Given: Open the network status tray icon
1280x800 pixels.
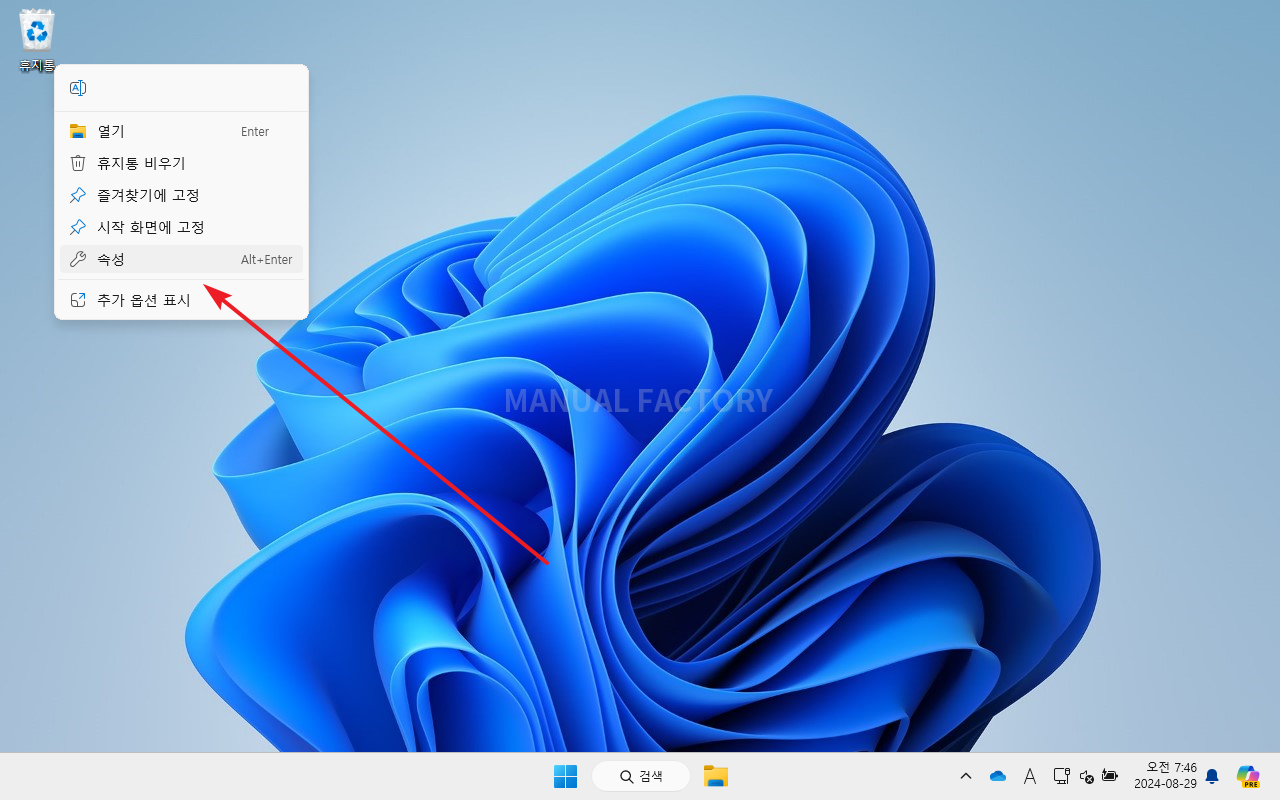Looking at the screenshot, I should click(1062, 776).
